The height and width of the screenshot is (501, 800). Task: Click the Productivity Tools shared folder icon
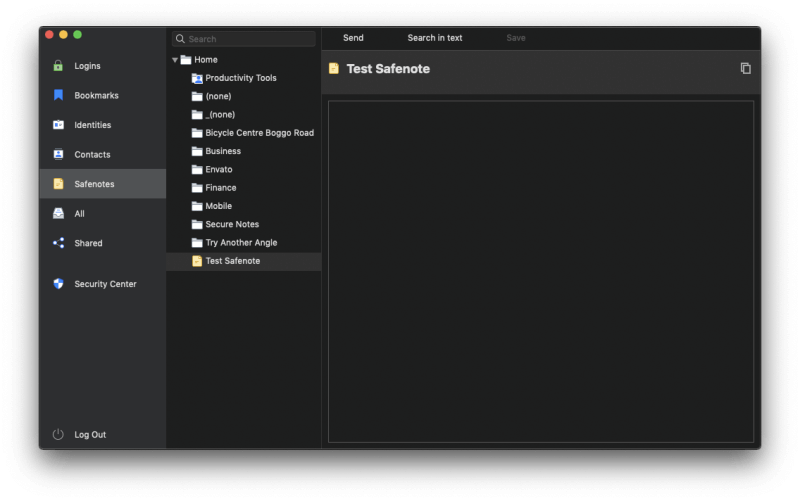coord(197,78)
